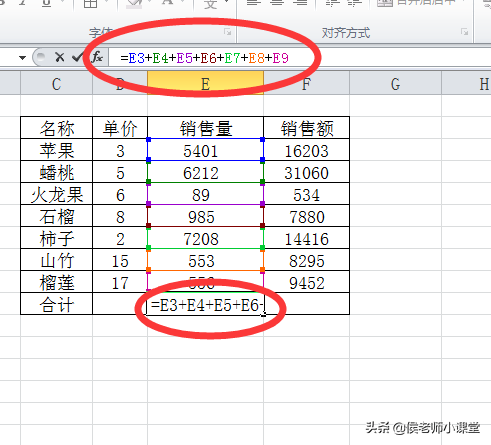Image resolution: width=491 pixels, height=445 pixels.
Task: Select column C header
Action: coord(56,84)
